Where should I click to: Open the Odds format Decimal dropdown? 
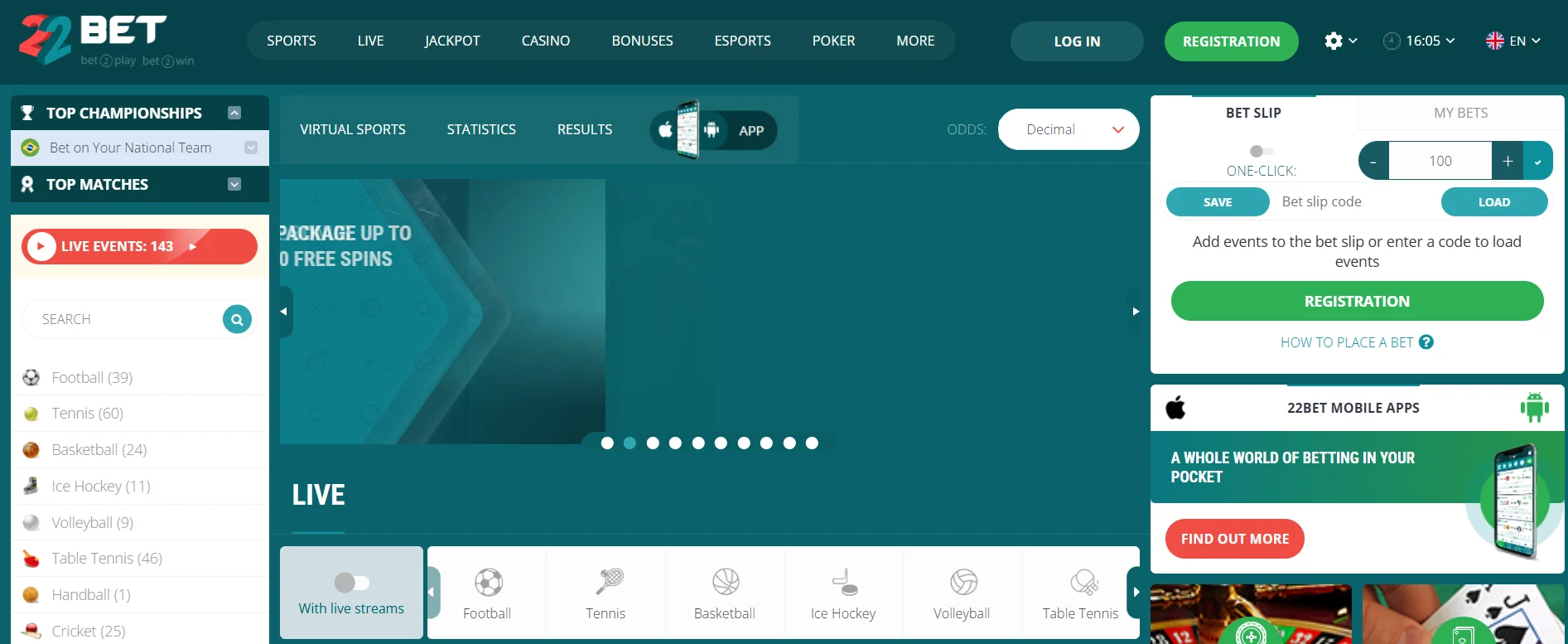(1069, 129)
